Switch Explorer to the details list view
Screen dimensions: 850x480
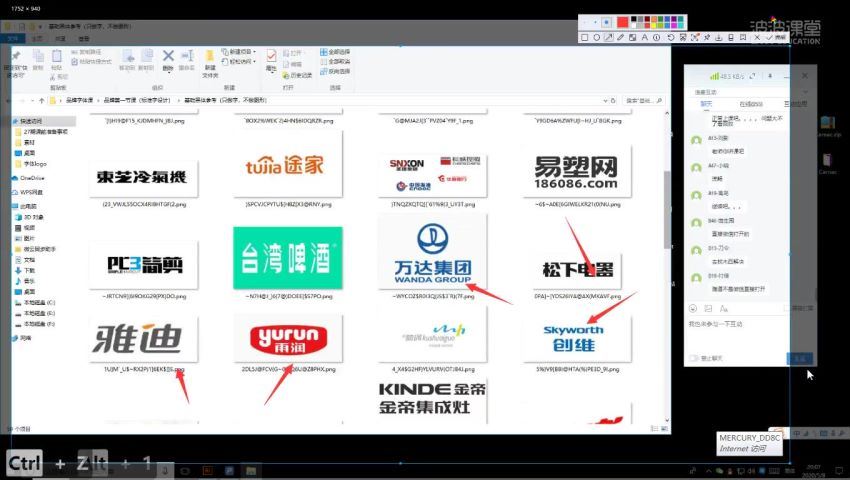point(654,428)
